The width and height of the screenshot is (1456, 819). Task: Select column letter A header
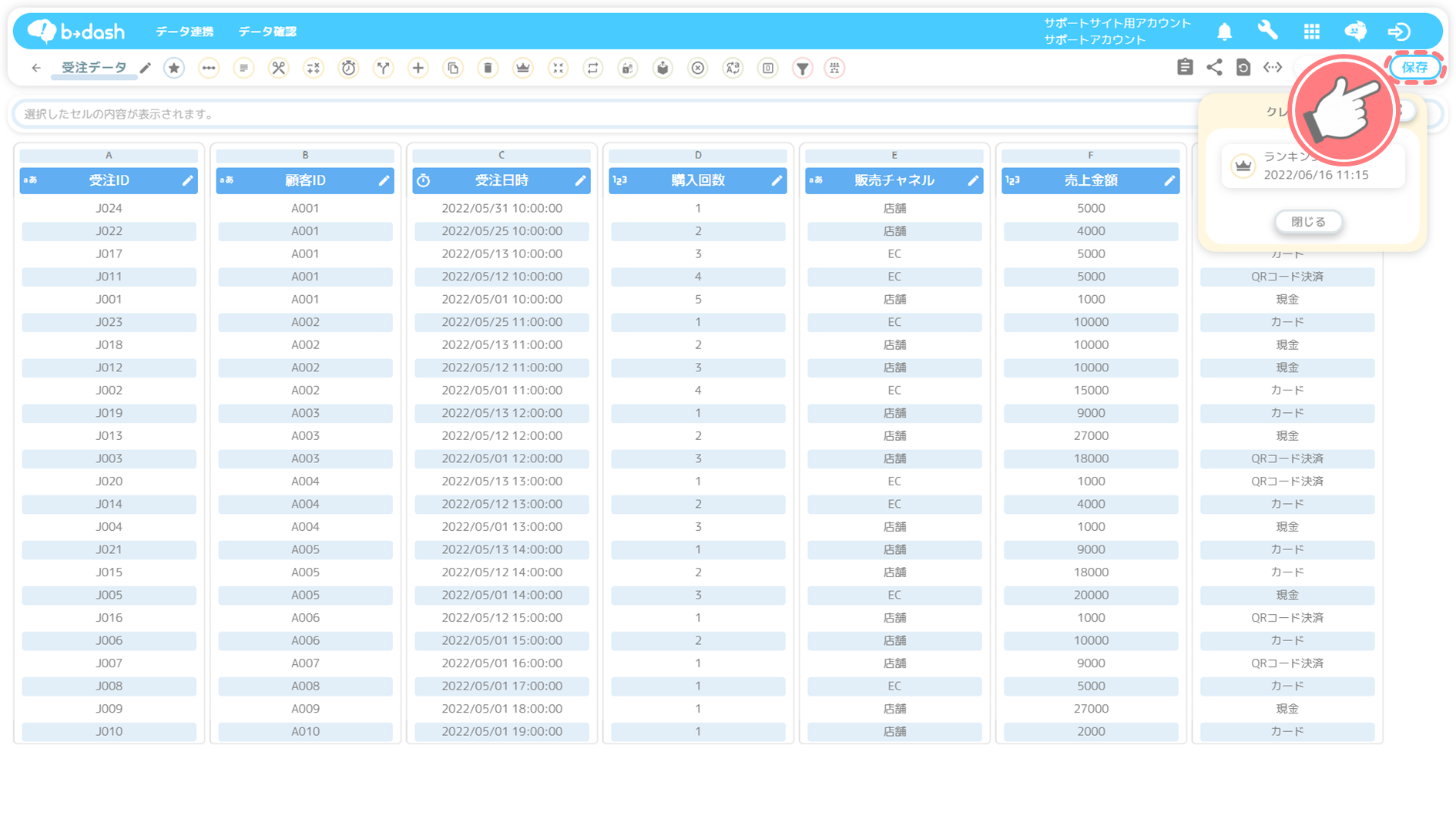coord(109,155)
